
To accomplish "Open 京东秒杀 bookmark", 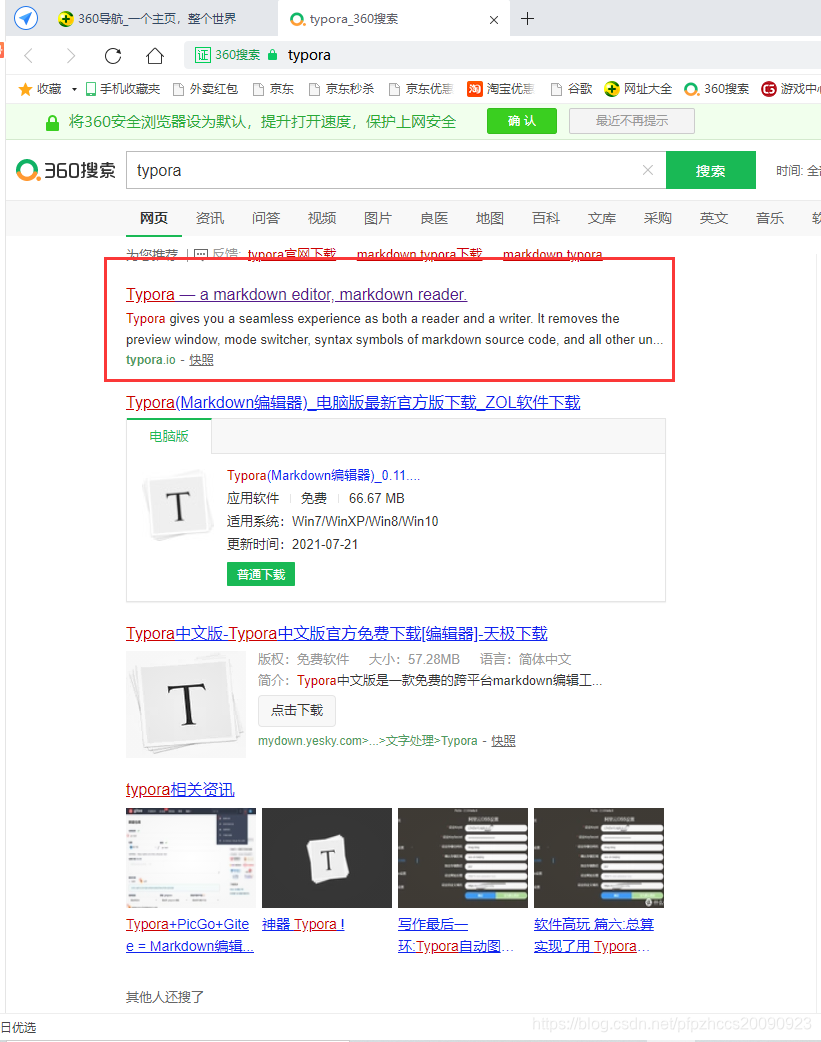I will tap(342, 89).
